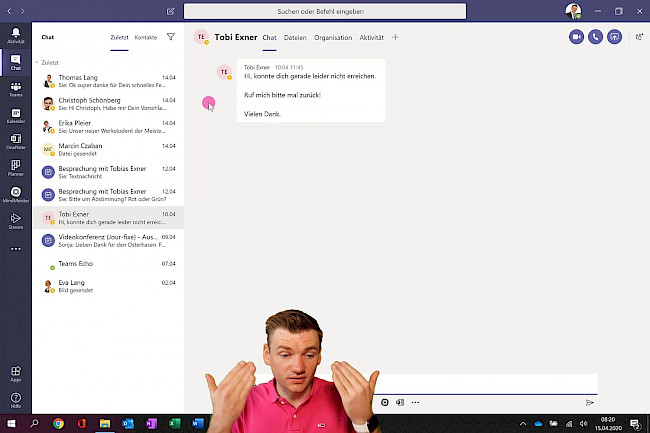Select the Chat icon in sidebar
The width and height of the screenshot is (650, 433).
pos(16,62)
